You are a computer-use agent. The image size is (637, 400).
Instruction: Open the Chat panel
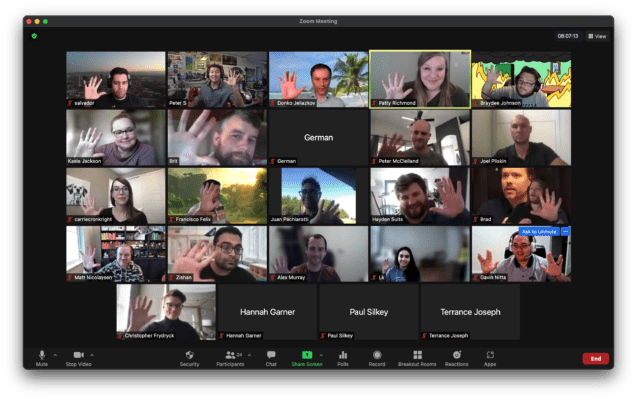[x=271, y=356]
